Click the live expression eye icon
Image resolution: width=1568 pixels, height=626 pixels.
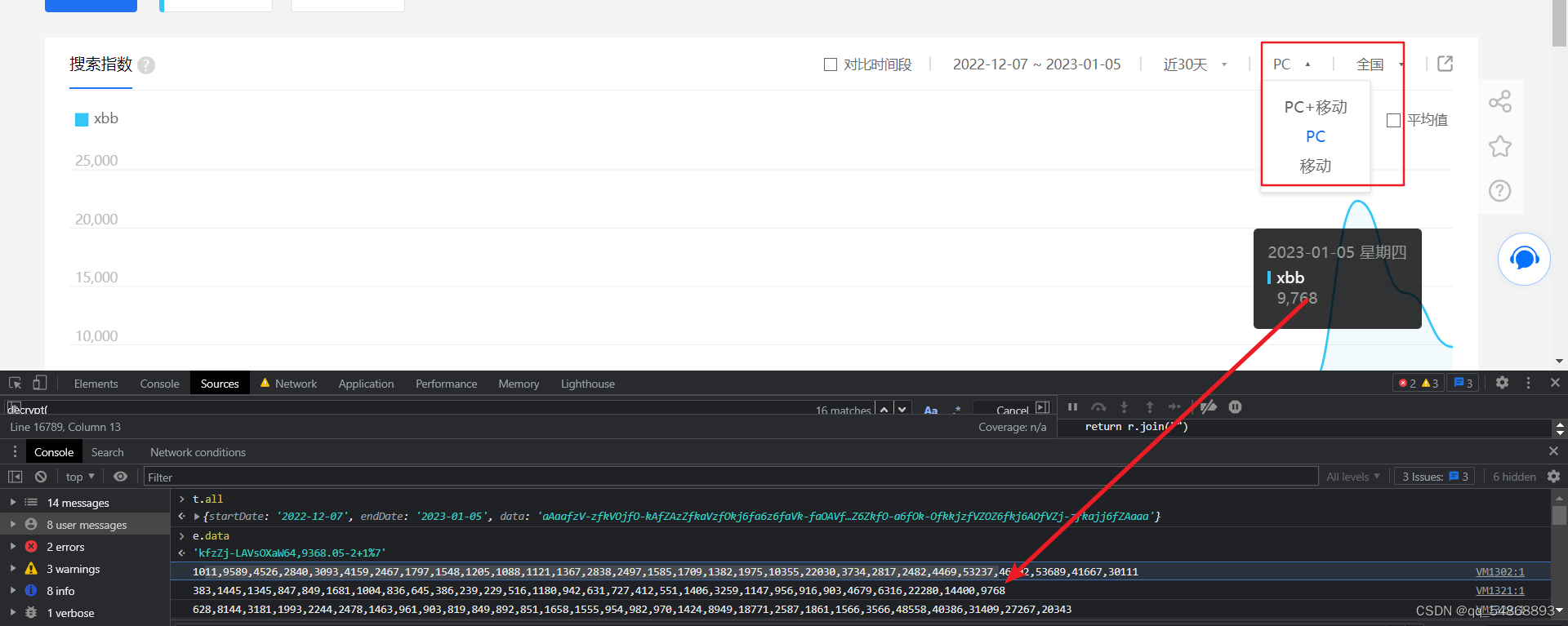(x=121, y=477)
